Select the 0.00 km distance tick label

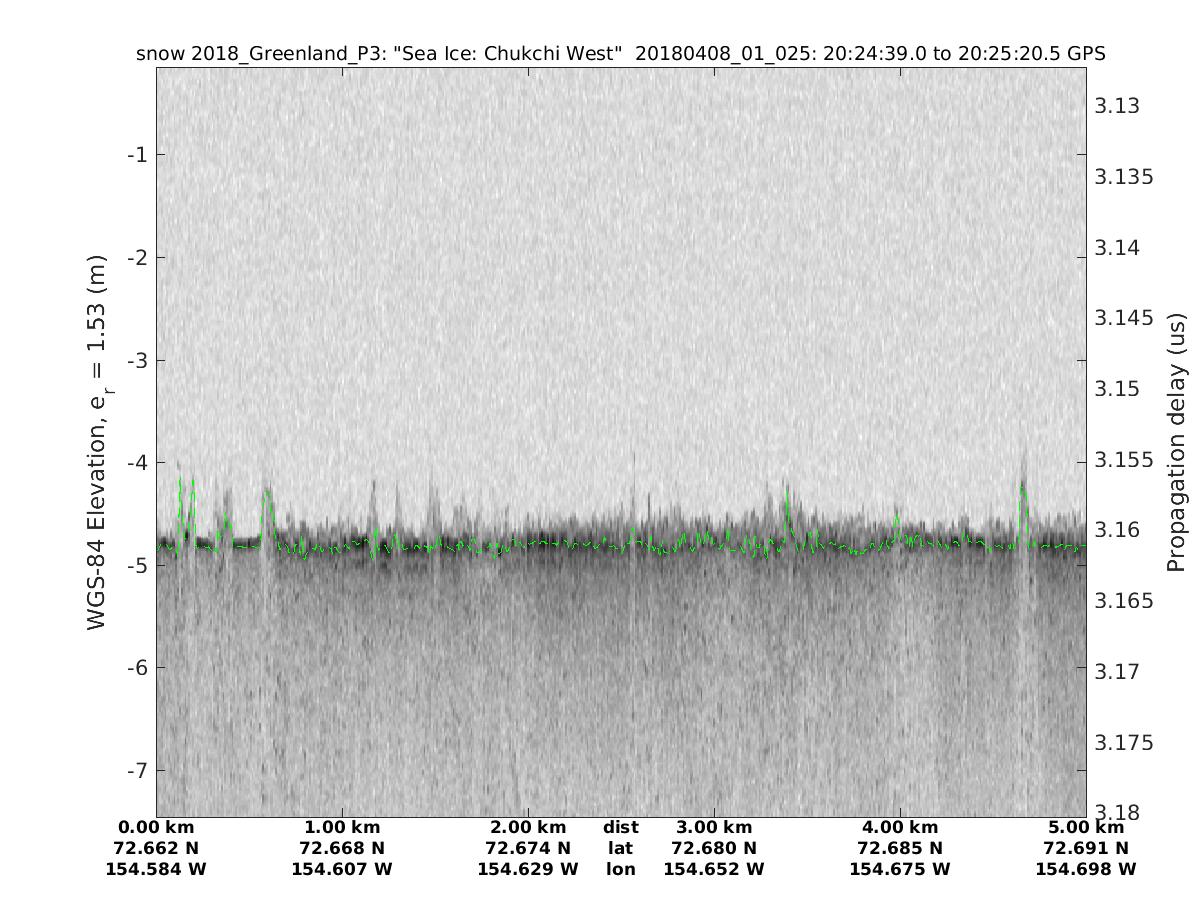[156, 827]
